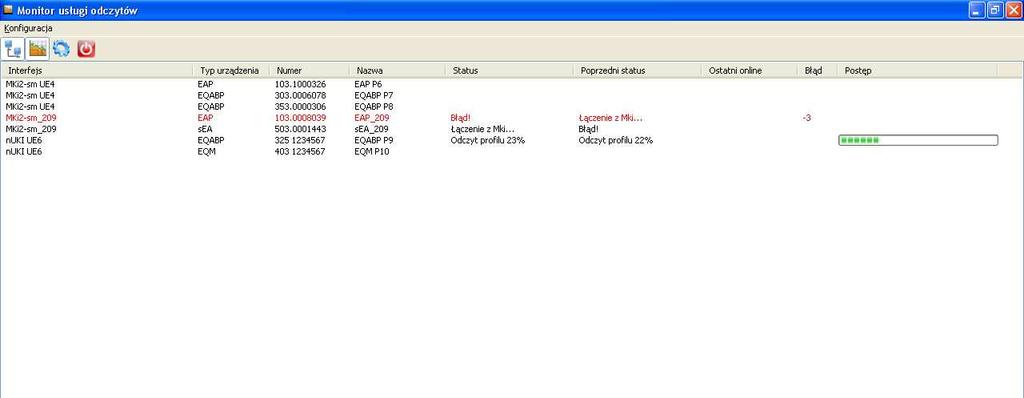Click previous status Odczyt profilu 22%
Screen dimensions: 1024x398
pos(616,141)
